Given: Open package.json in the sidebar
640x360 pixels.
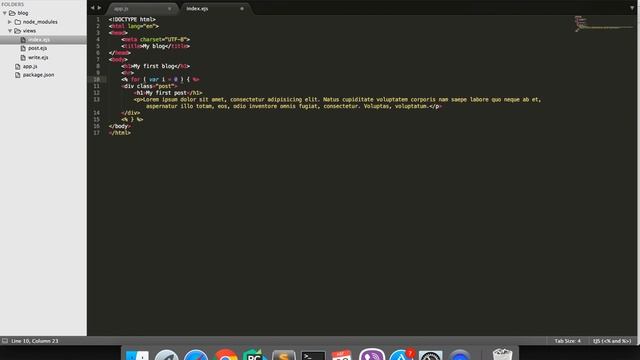Looking at the screenshot, I should [38, 75].
